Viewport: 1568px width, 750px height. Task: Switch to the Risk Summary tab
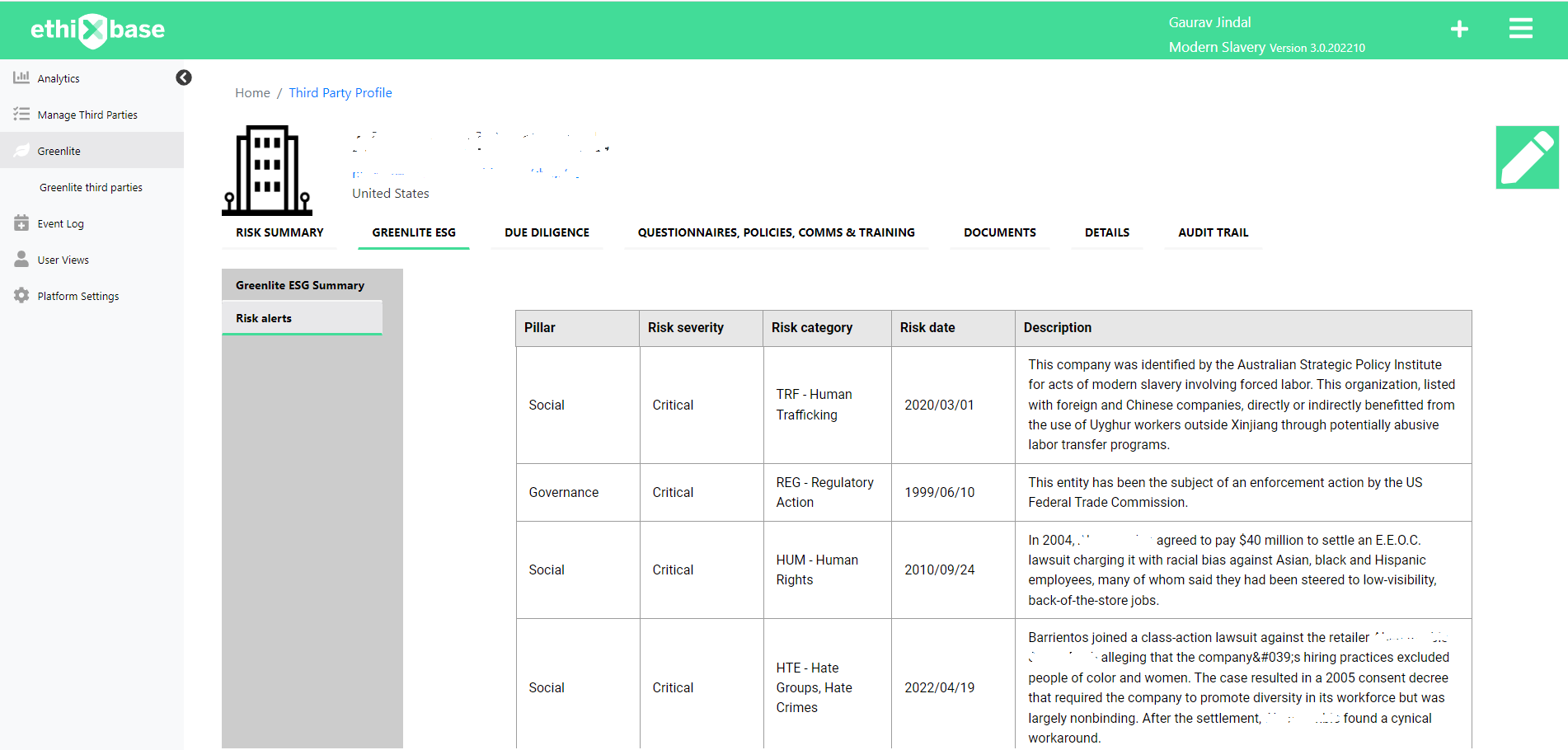point(279,232)
